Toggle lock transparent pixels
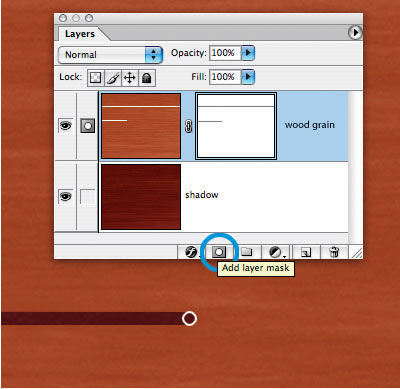This screenshot has height=389, width=400. point(96,78)
